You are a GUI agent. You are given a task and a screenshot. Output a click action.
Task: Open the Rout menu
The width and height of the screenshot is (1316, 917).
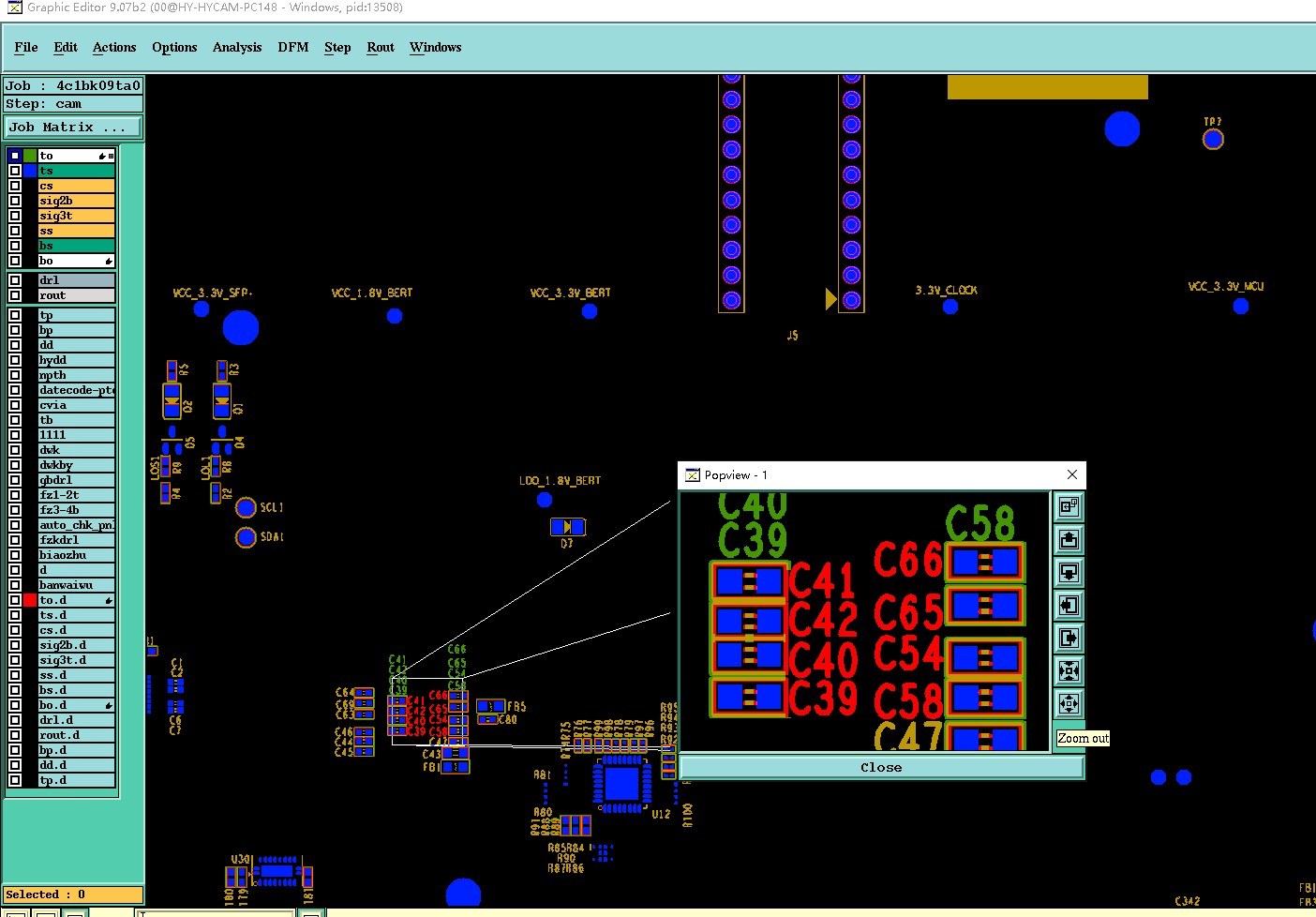(x=381, y=47)
